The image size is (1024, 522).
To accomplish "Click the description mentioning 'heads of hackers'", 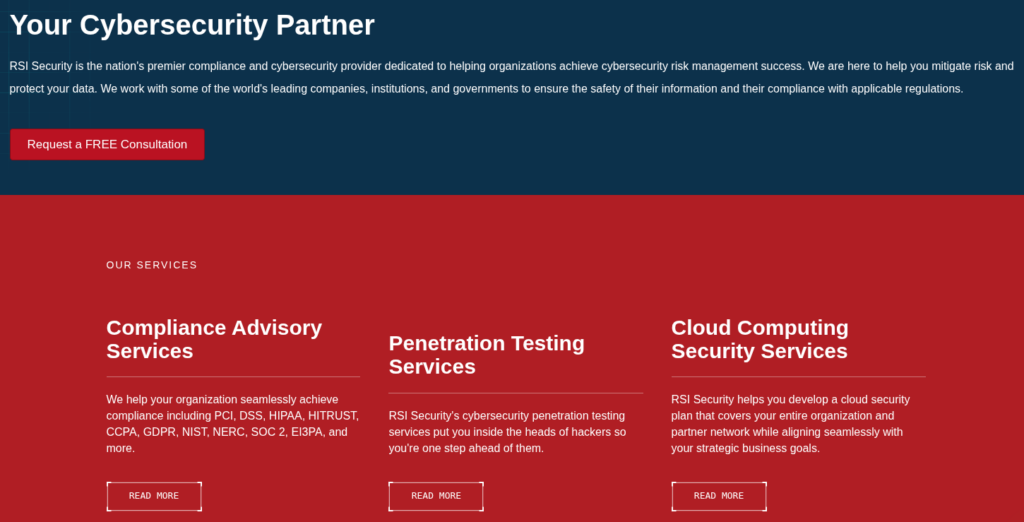I will pos(507,432).
